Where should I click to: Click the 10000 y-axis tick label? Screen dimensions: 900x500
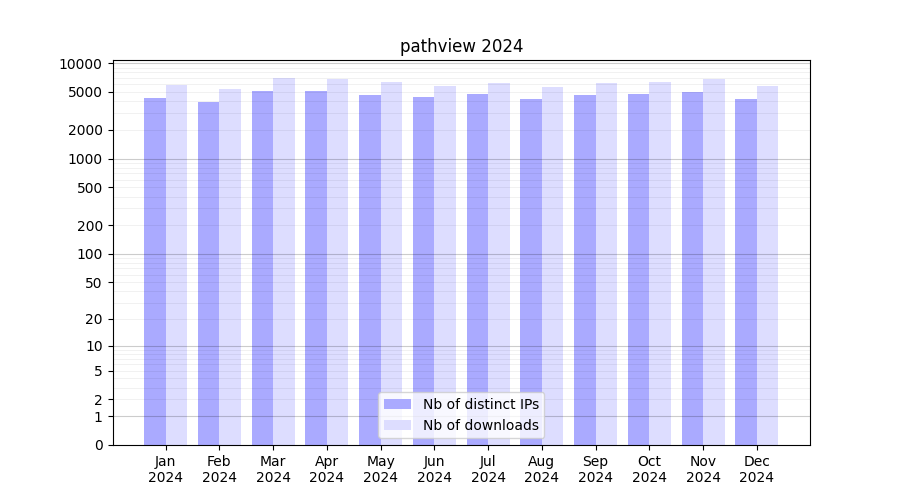(x=81, y=64)
